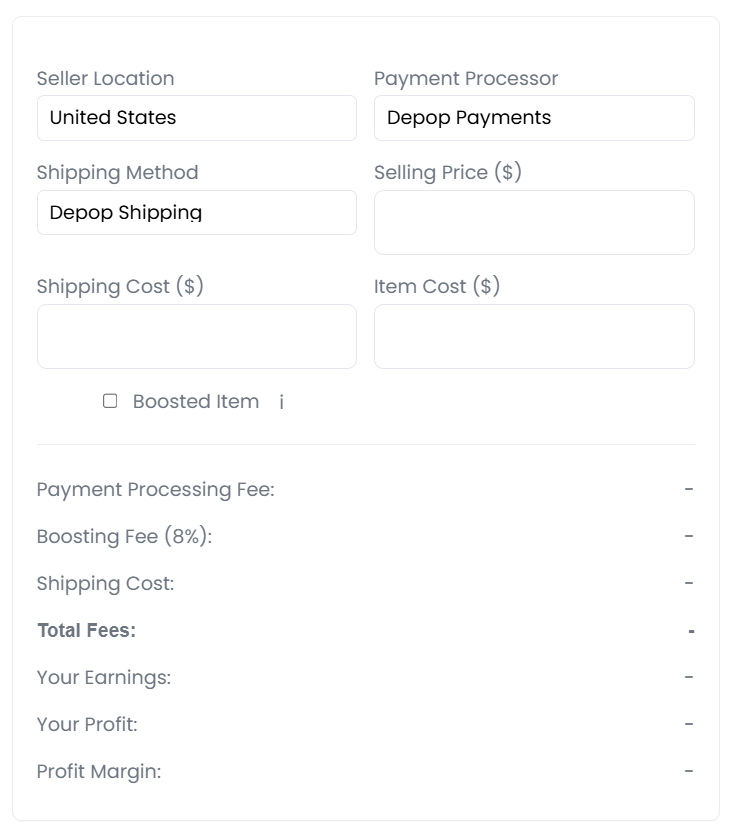
Task: Click the Your Earnings result label
Action: [x=103, y=678]
